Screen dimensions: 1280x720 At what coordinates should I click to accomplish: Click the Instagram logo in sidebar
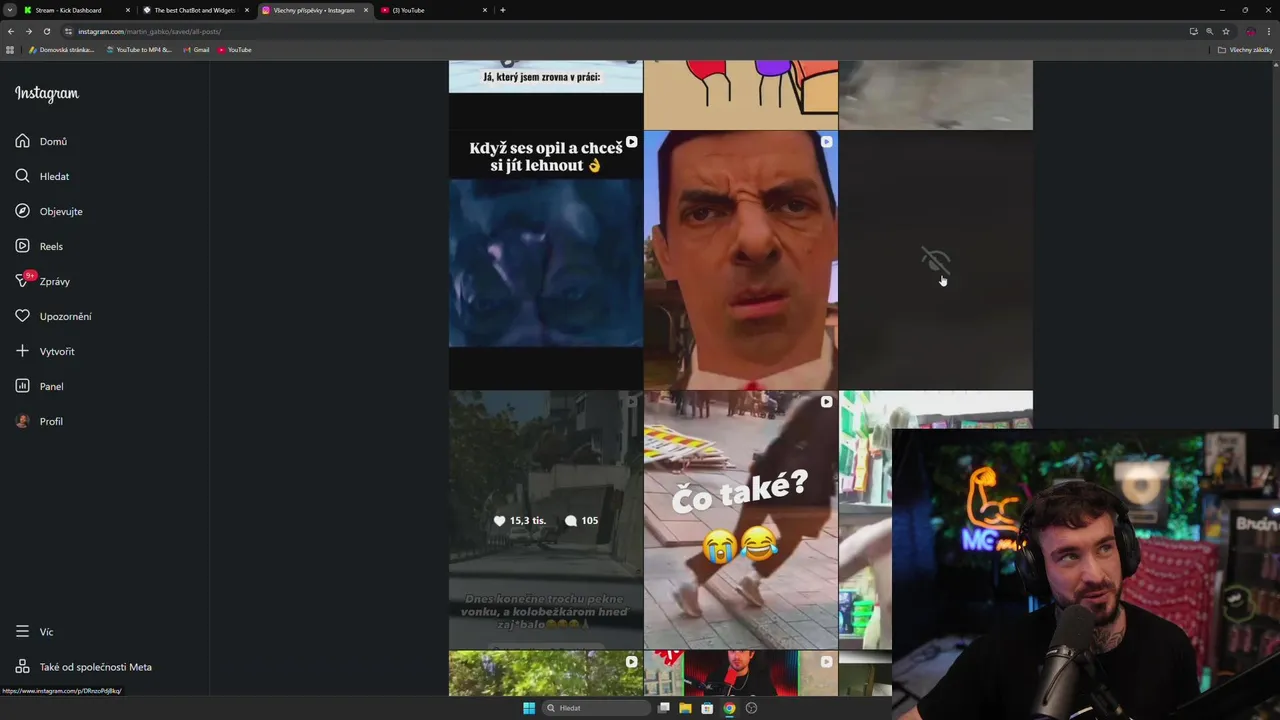(x=46, y=93)
